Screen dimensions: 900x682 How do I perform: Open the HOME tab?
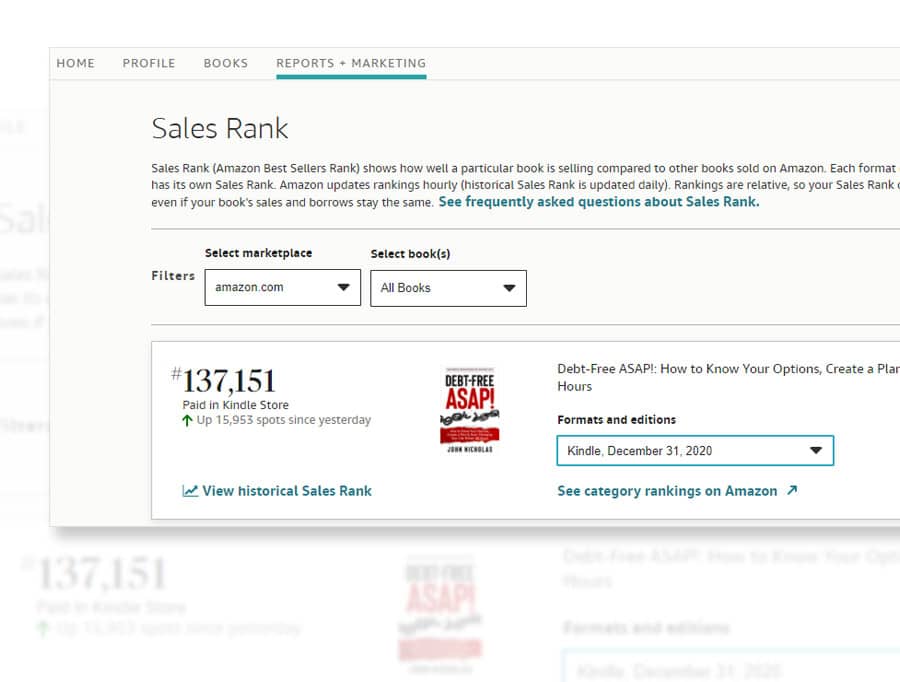coord(75,63)
